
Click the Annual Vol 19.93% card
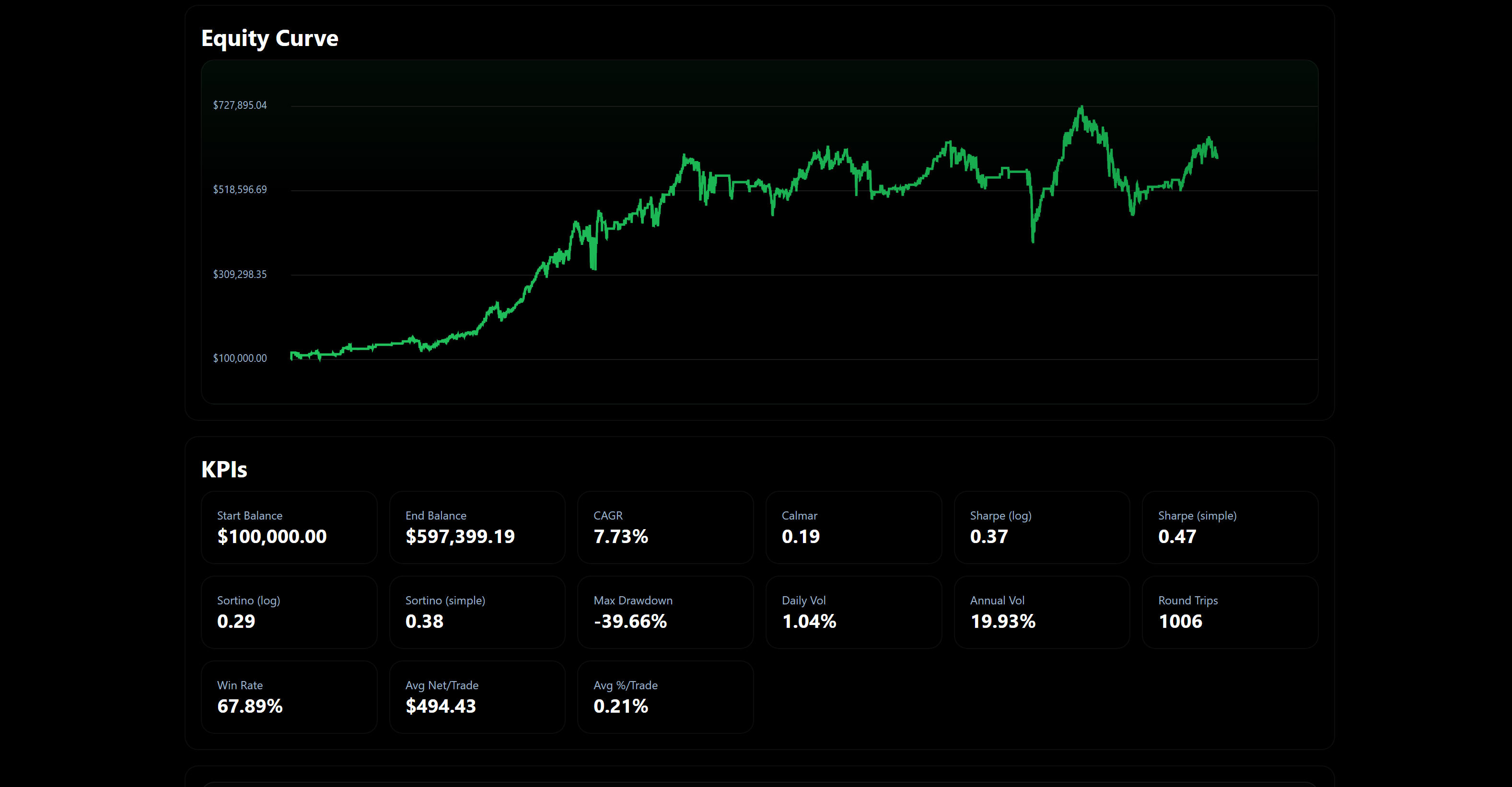1041,612
